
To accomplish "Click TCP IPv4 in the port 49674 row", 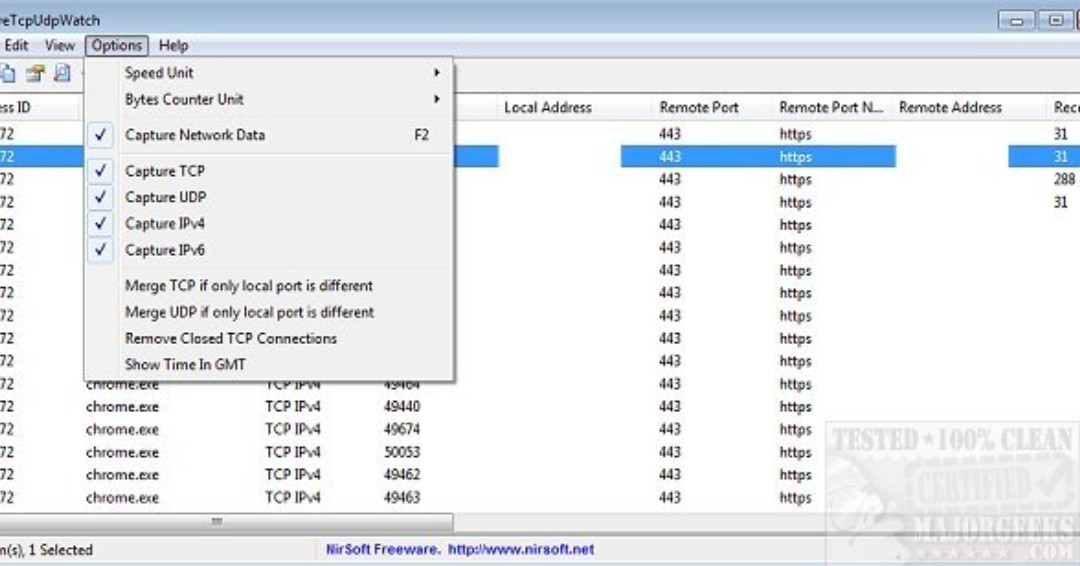I will [293, 430].
